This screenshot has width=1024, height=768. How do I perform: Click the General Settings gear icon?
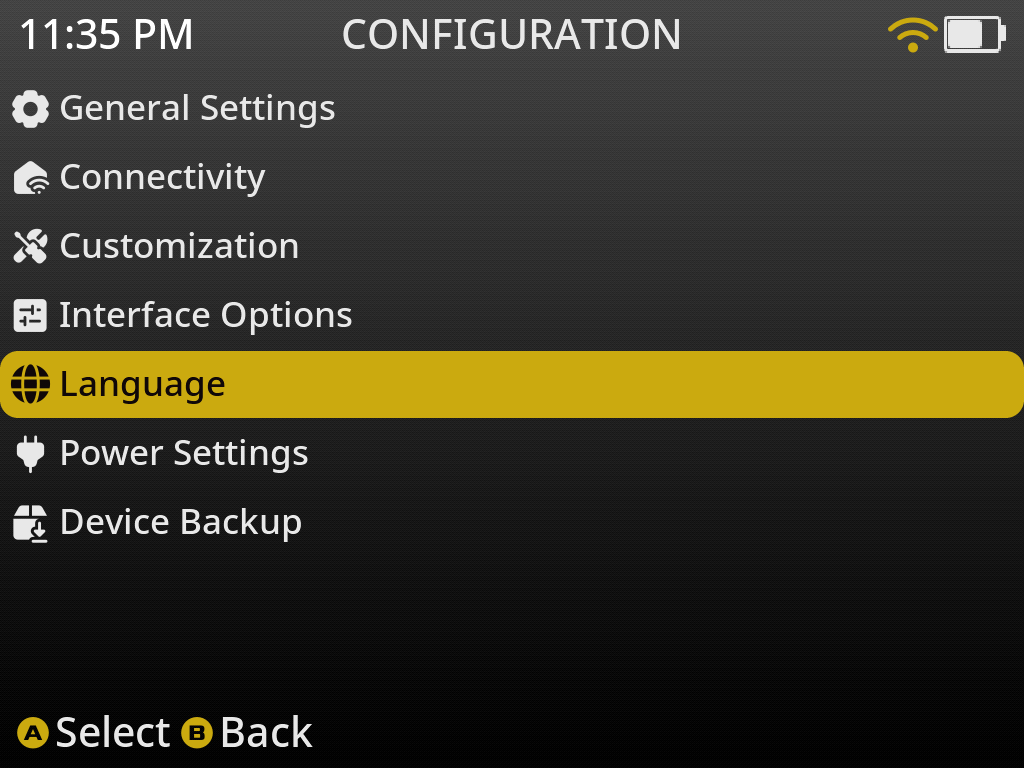point(30,108)
